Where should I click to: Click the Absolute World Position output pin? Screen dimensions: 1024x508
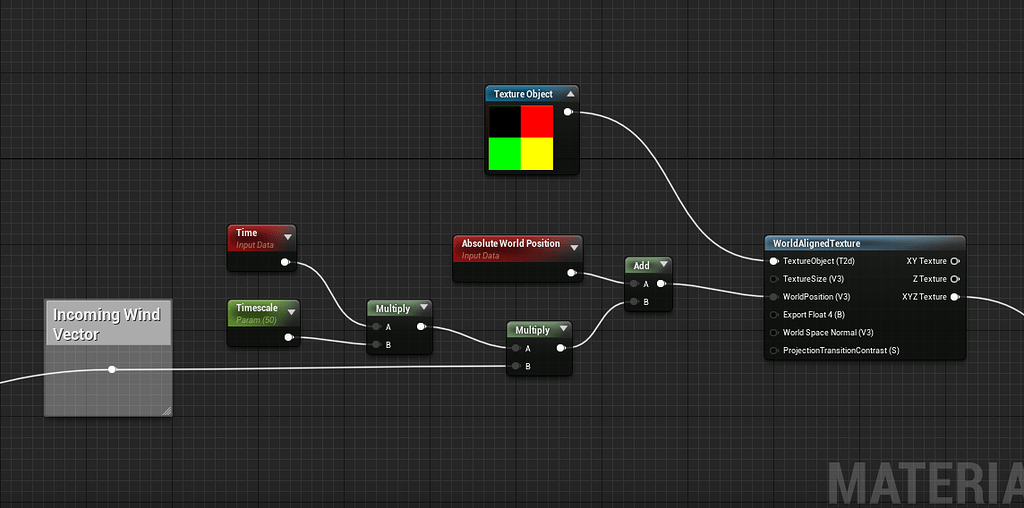(x=571, y=272)
